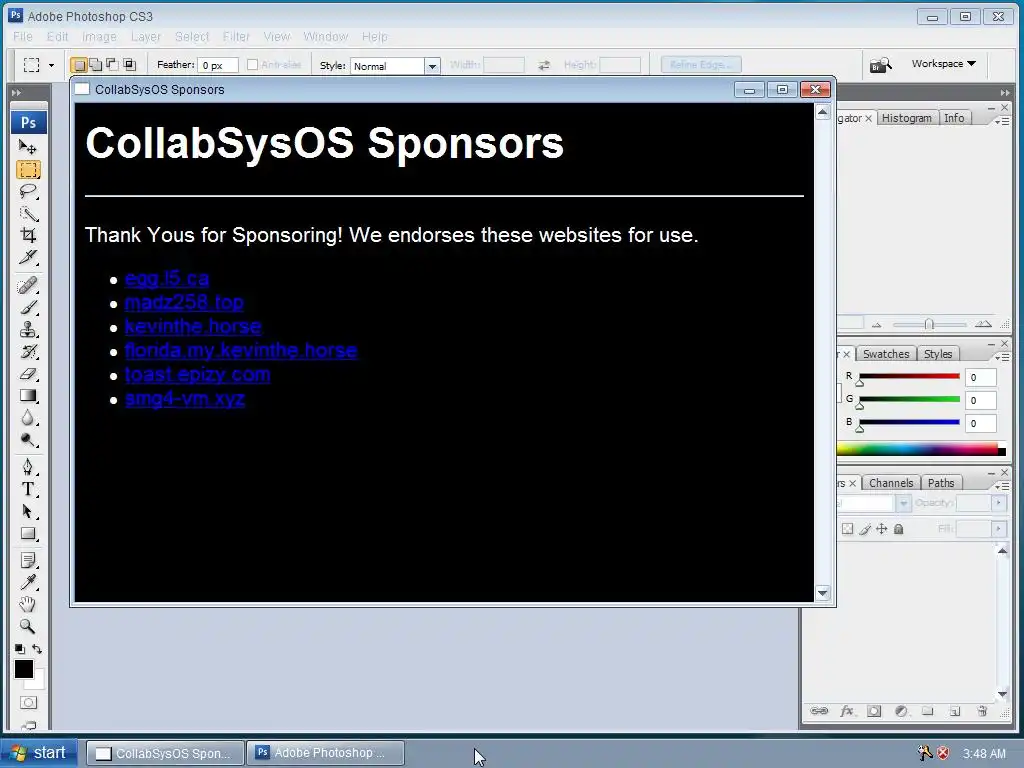This screenshot has height=768, width=1024.
Task: Click the Refine Edge button
Action: (x=701, y=65)
